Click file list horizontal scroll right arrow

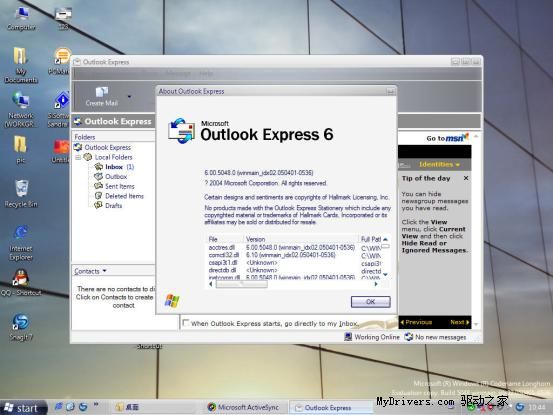(376, 284)
